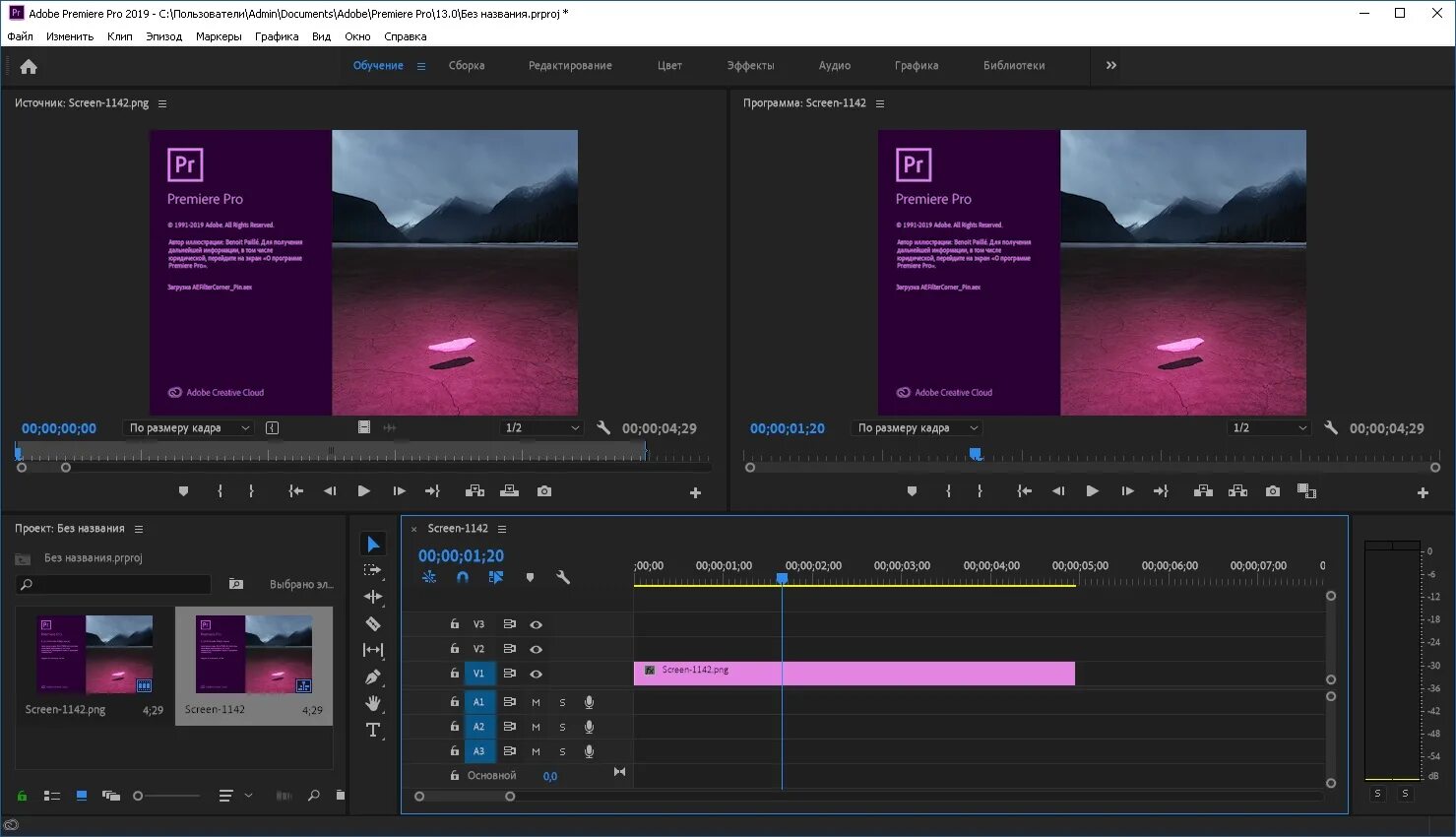
Task: Select the Ripple Edit tool
Action: [373, 597]
